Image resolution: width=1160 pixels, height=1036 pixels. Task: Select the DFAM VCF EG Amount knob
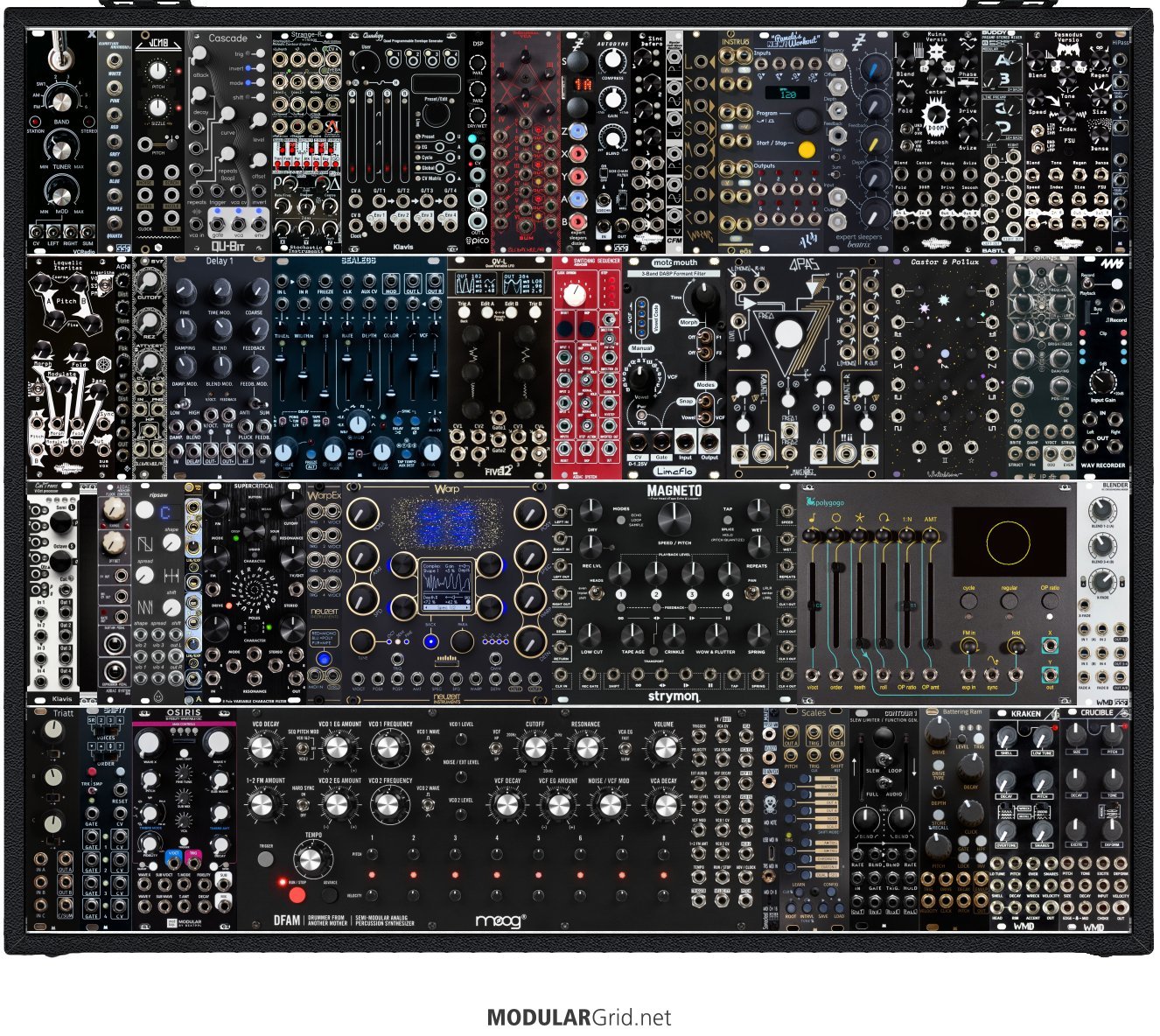[x=558, y=803]
